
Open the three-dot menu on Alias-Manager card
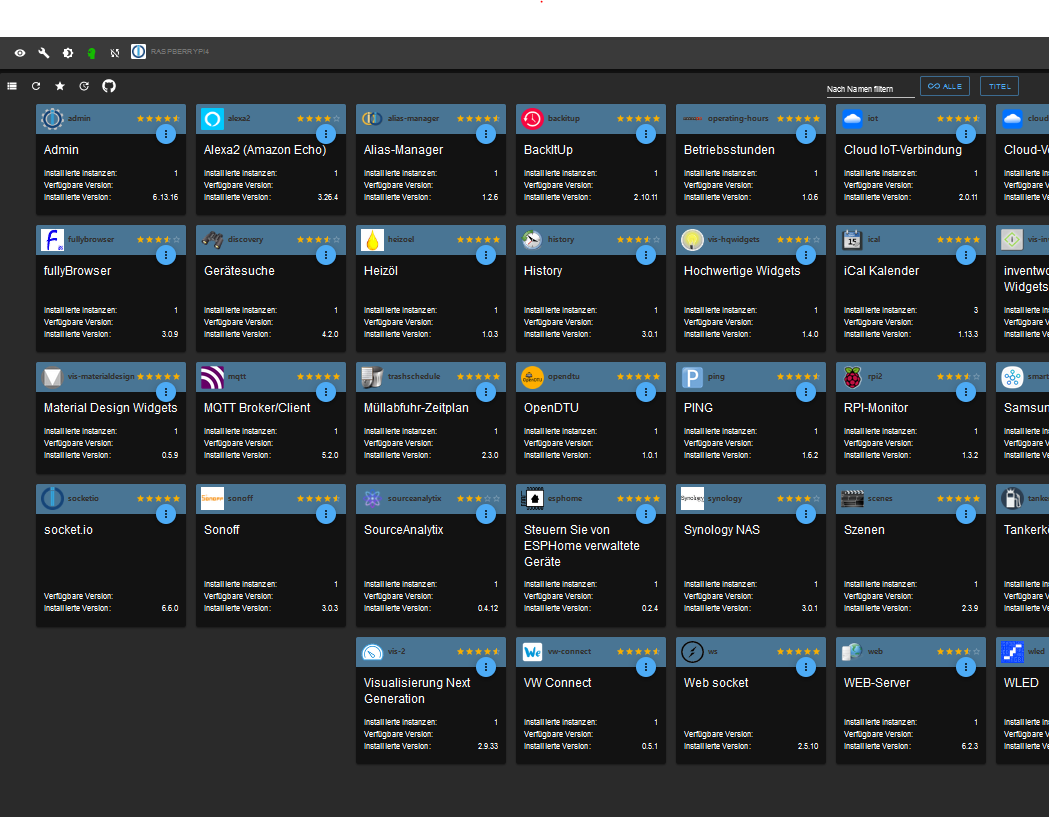tap(486, 134)
